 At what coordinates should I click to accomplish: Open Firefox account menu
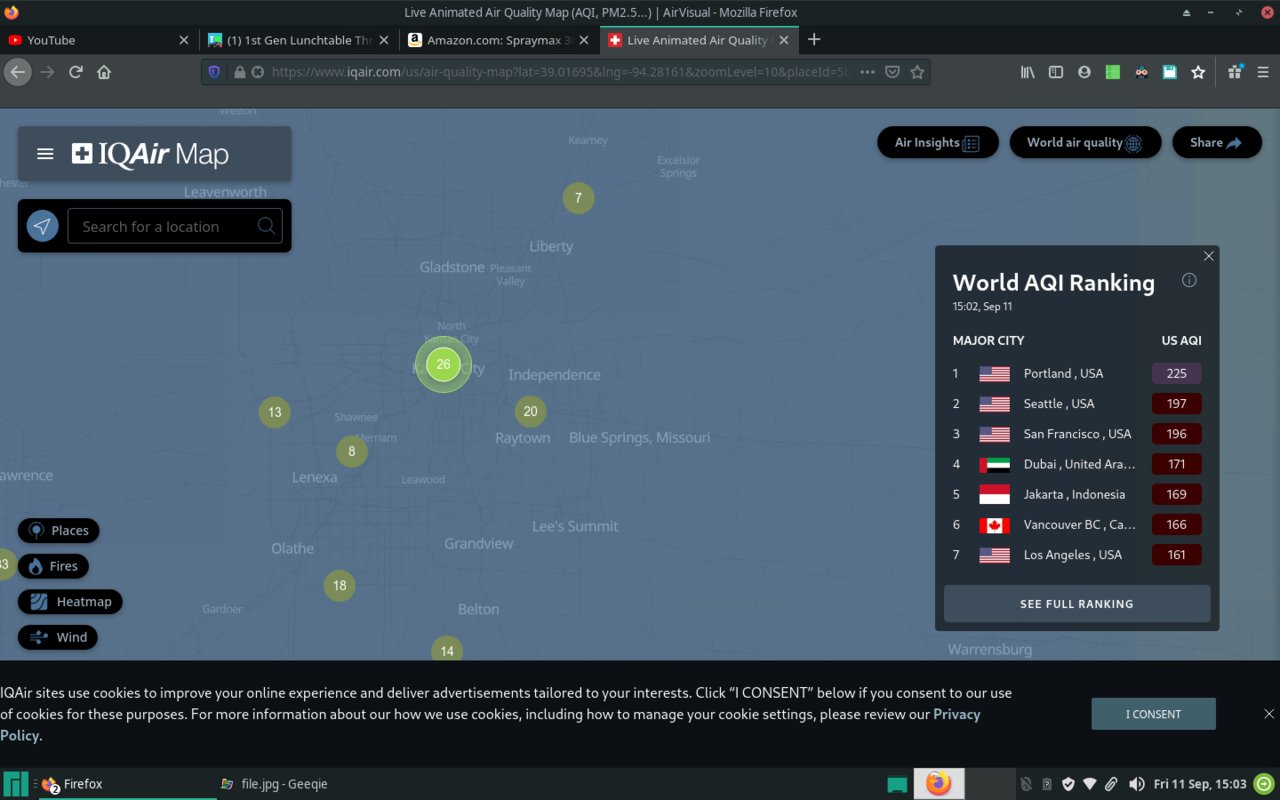pos(1084,72)
